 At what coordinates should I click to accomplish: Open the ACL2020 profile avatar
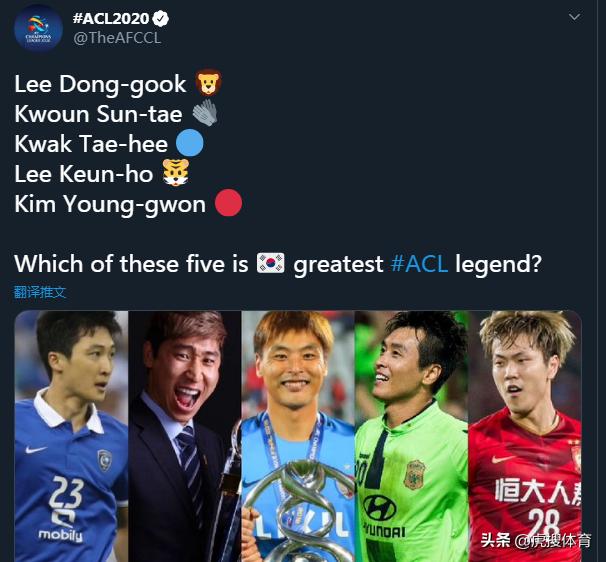coord(38,29)
